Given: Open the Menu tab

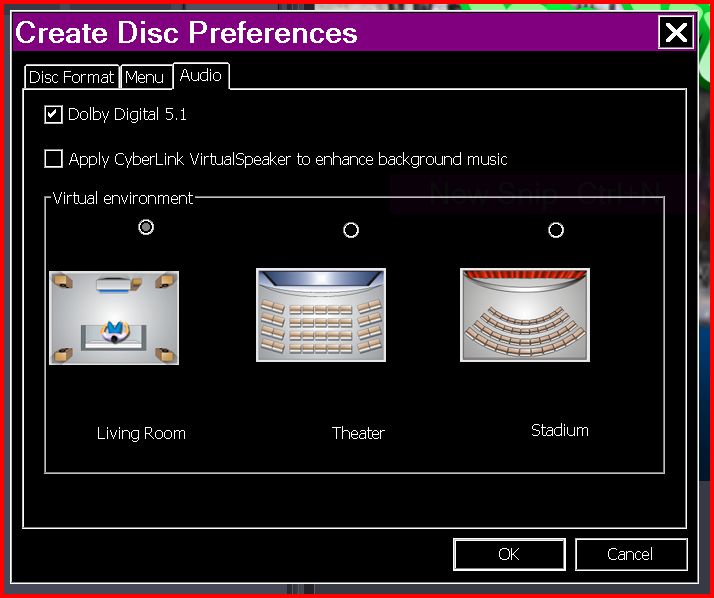Looking at the screenshot, I should 145,77.
